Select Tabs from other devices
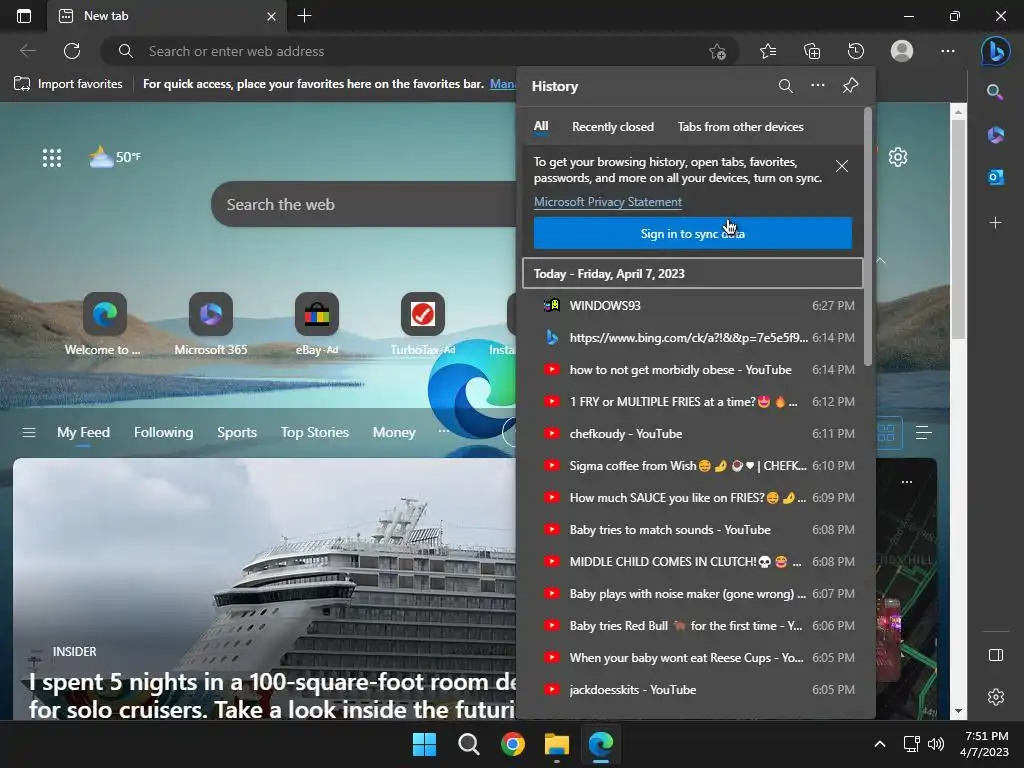This screenshot has height=768, width=1024. [x=740, y=127]
